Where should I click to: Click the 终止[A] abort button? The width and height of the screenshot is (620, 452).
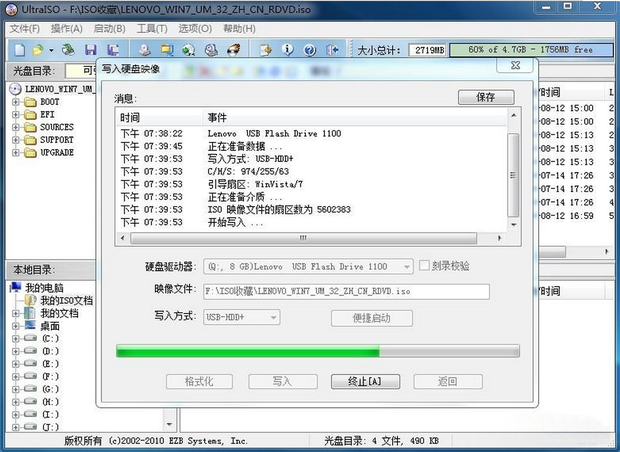365,382
